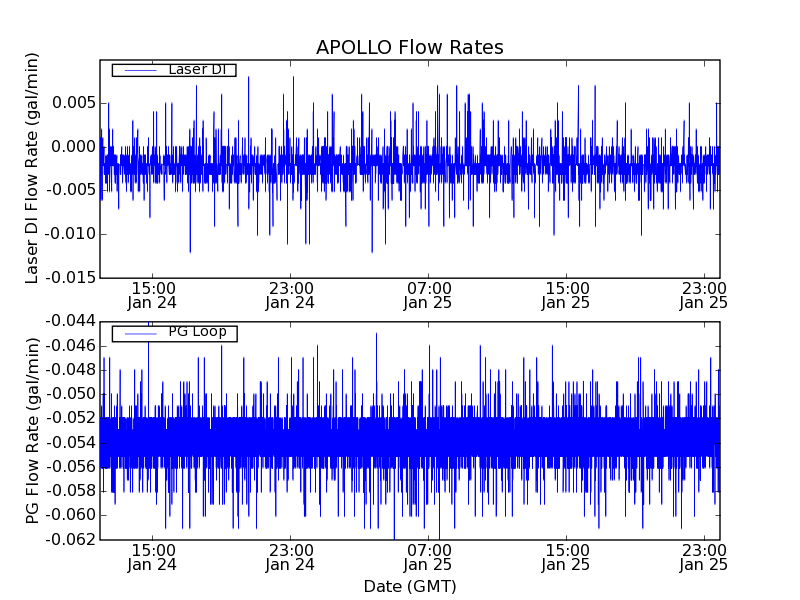The width and height of the screenshot is (800, 600).
Task: Click the -0.048 tick on the PG axis
Action: pos(71,370)
